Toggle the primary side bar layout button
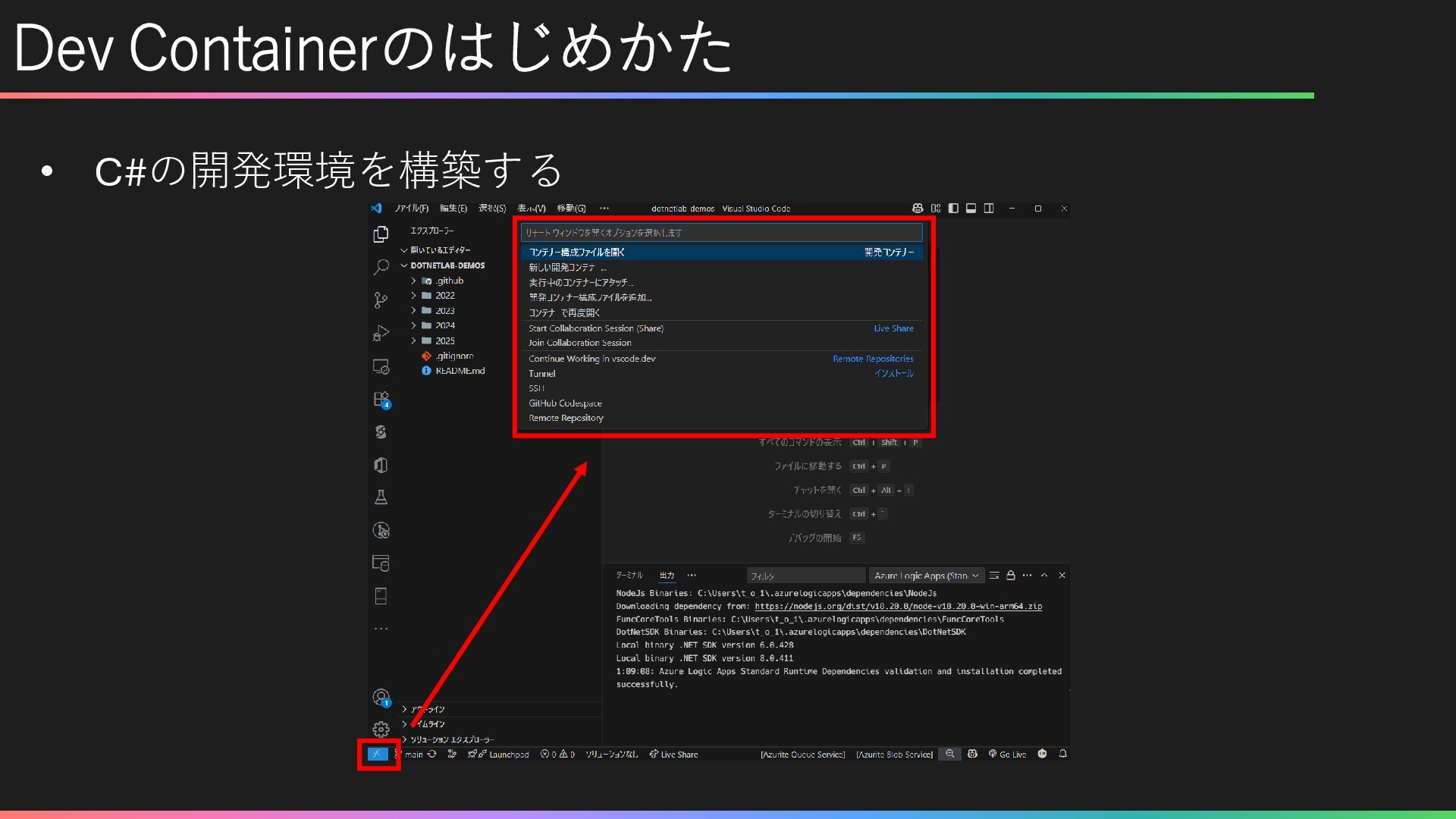Screen dimensions: 1456x819 (953, 209)
